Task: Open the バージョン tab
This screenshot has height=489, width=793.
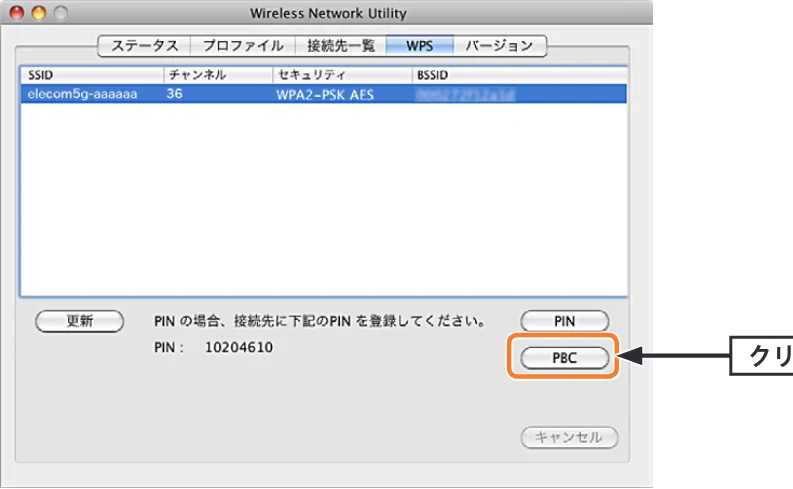Action: click(500, 46)
